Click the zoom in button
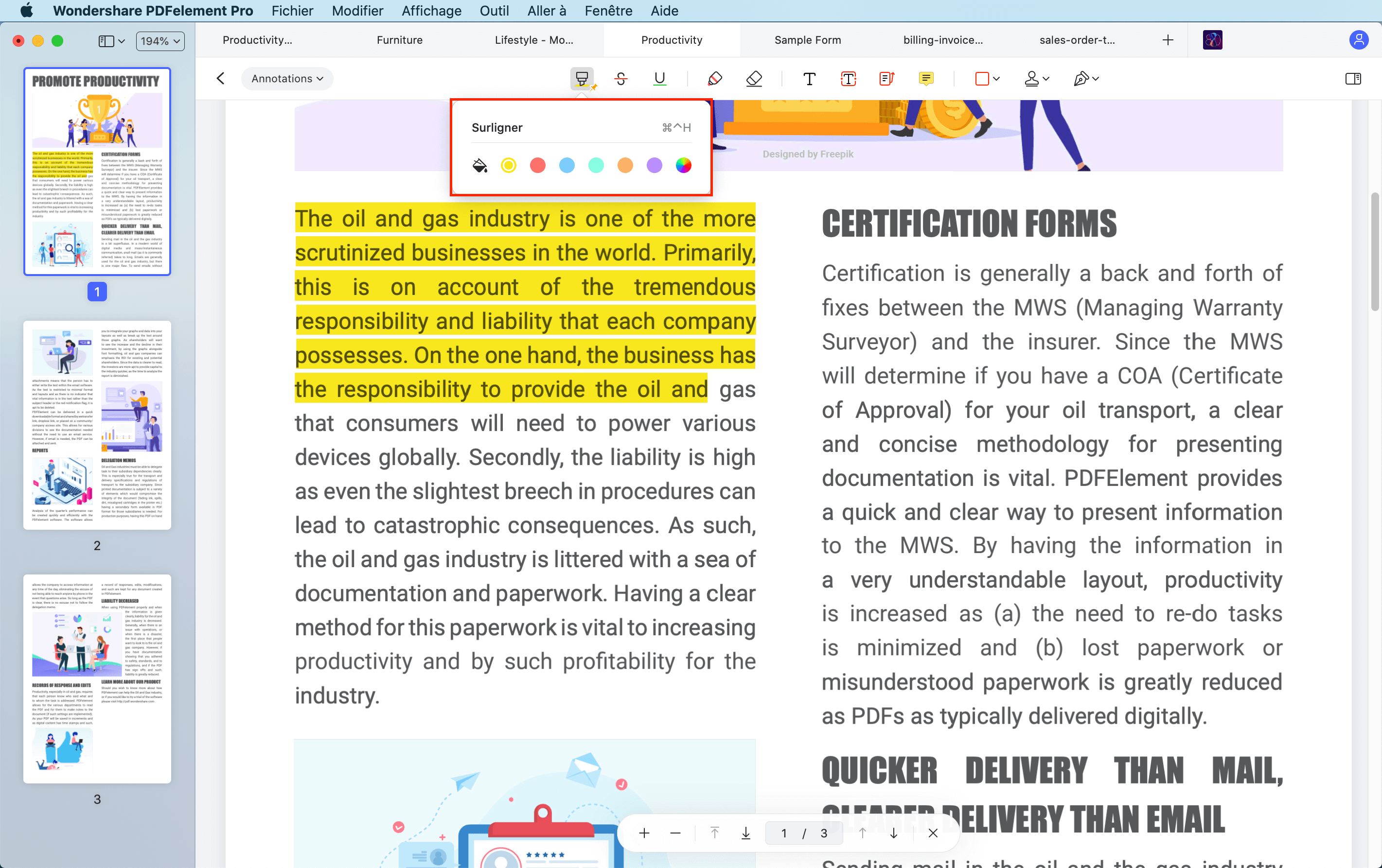The width and height of the screenshot is (1382, 868). (645, 833)
